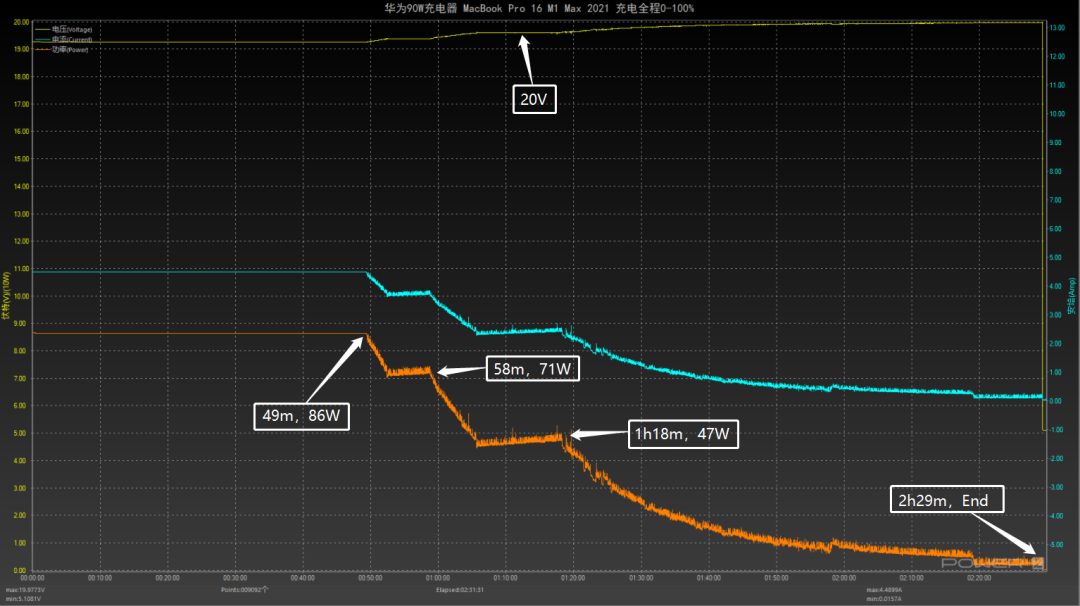This screenshot has height=606, width=1080.
Task: Select the max:19.9773V readout
Action: pyautogui.click(x=25, y=590)
